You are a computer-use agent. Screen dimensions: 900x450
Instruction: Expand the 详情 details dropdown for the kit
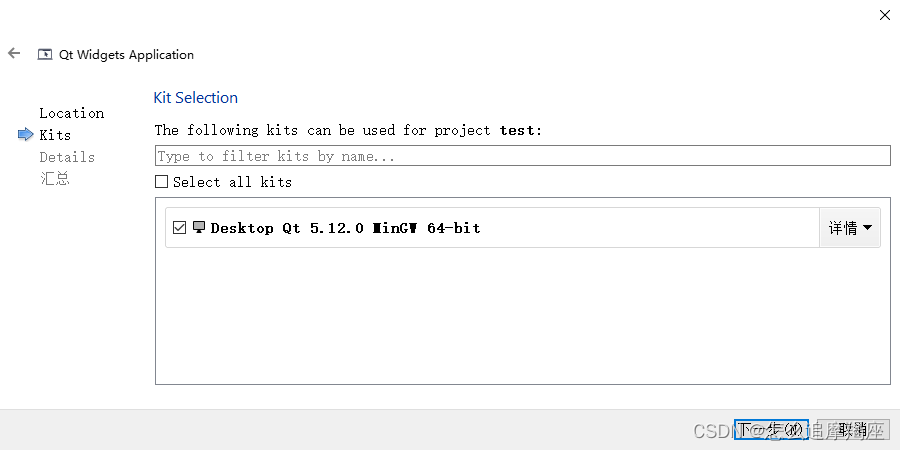point(849,228)
